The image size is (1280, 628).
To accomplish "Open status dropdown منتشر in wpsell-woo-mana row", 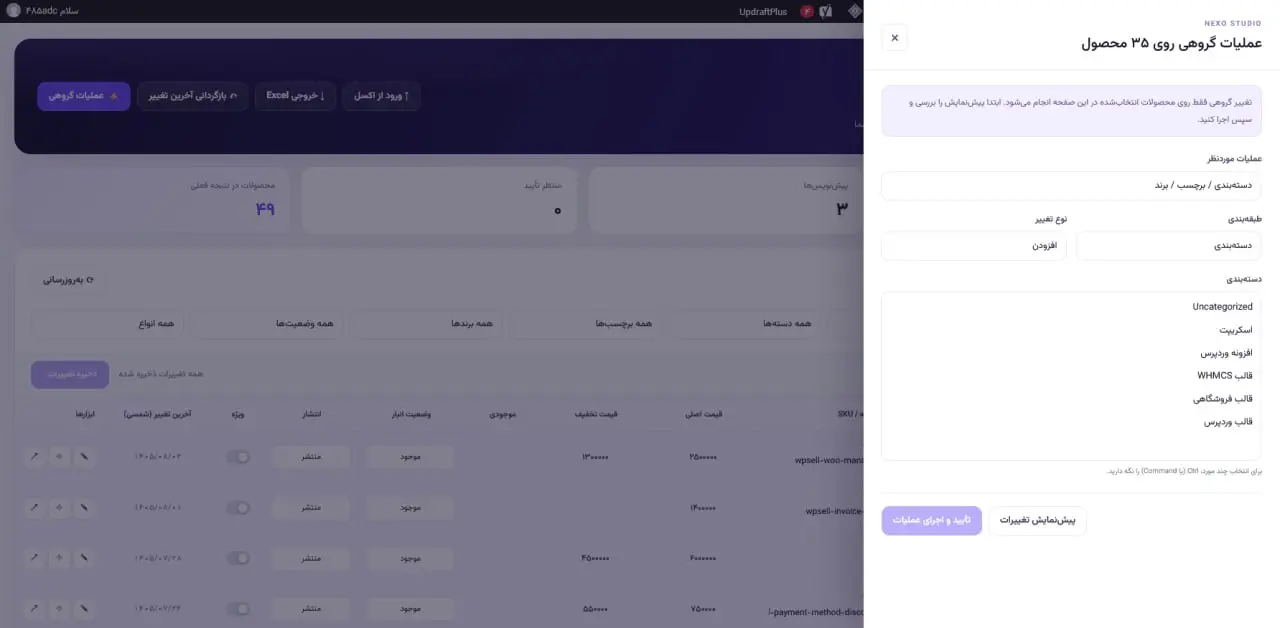I will coord(311,457).
